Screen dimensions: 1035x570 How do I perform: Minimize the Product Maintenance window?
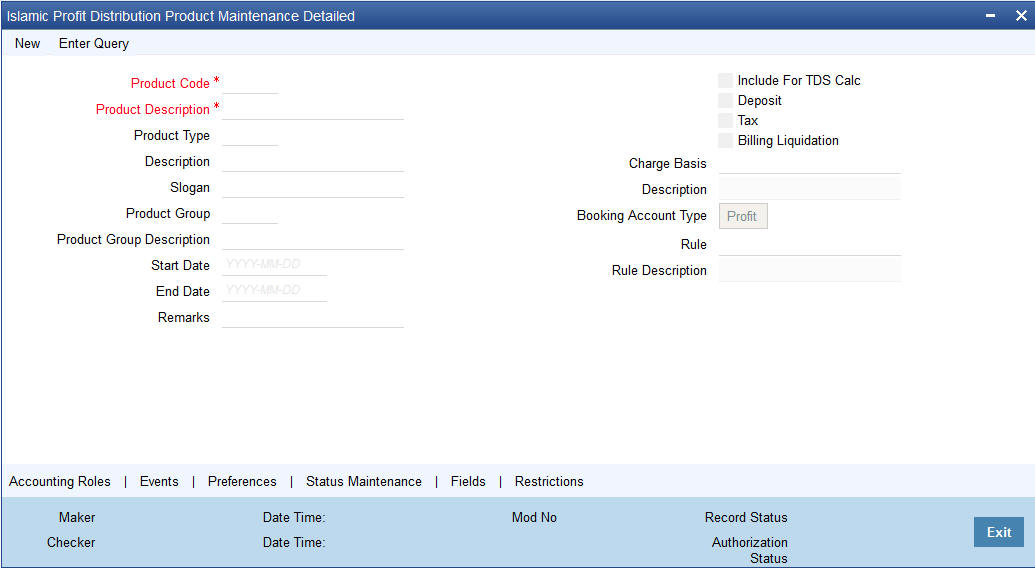point(991,16)
